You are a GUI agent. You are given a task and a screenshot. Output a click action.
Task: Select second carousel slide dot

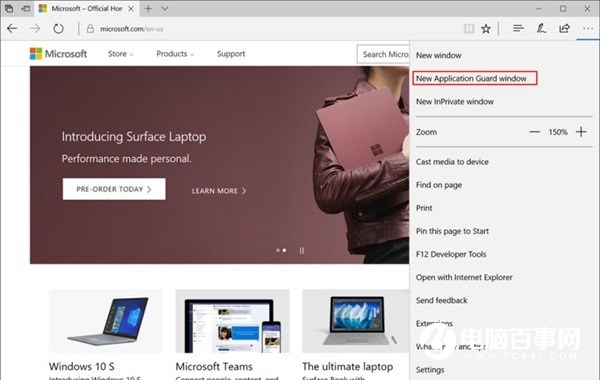(x=284, y=250)
